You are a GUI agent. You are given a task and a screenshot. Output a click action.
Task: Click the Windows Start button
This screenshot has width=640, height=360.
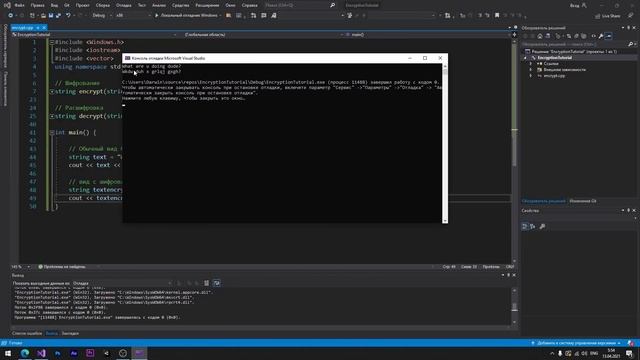8,353
